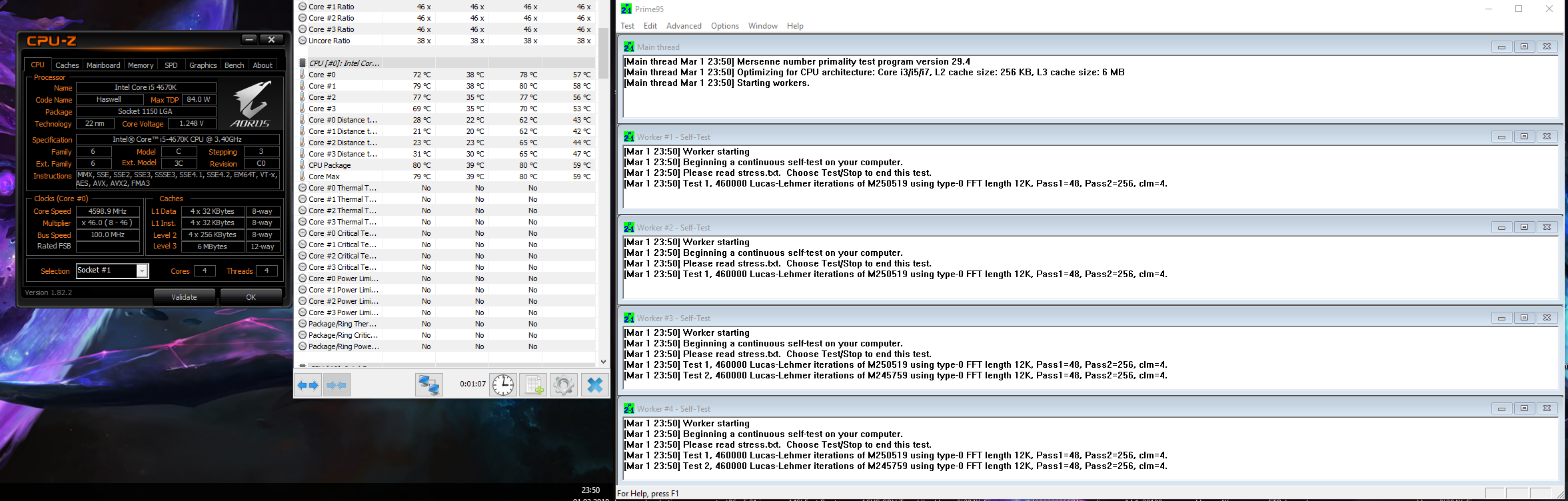Open Prime95 Edit menu

pos(650,26)
